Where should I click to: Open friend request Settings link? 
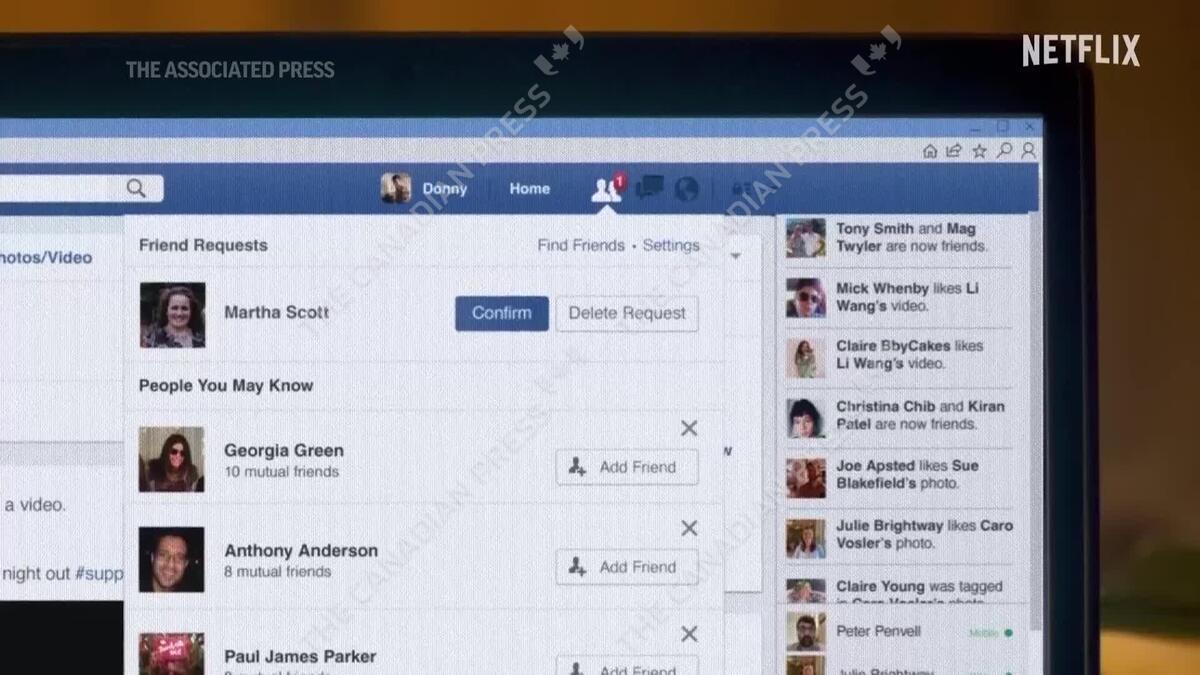coord(671,245)
